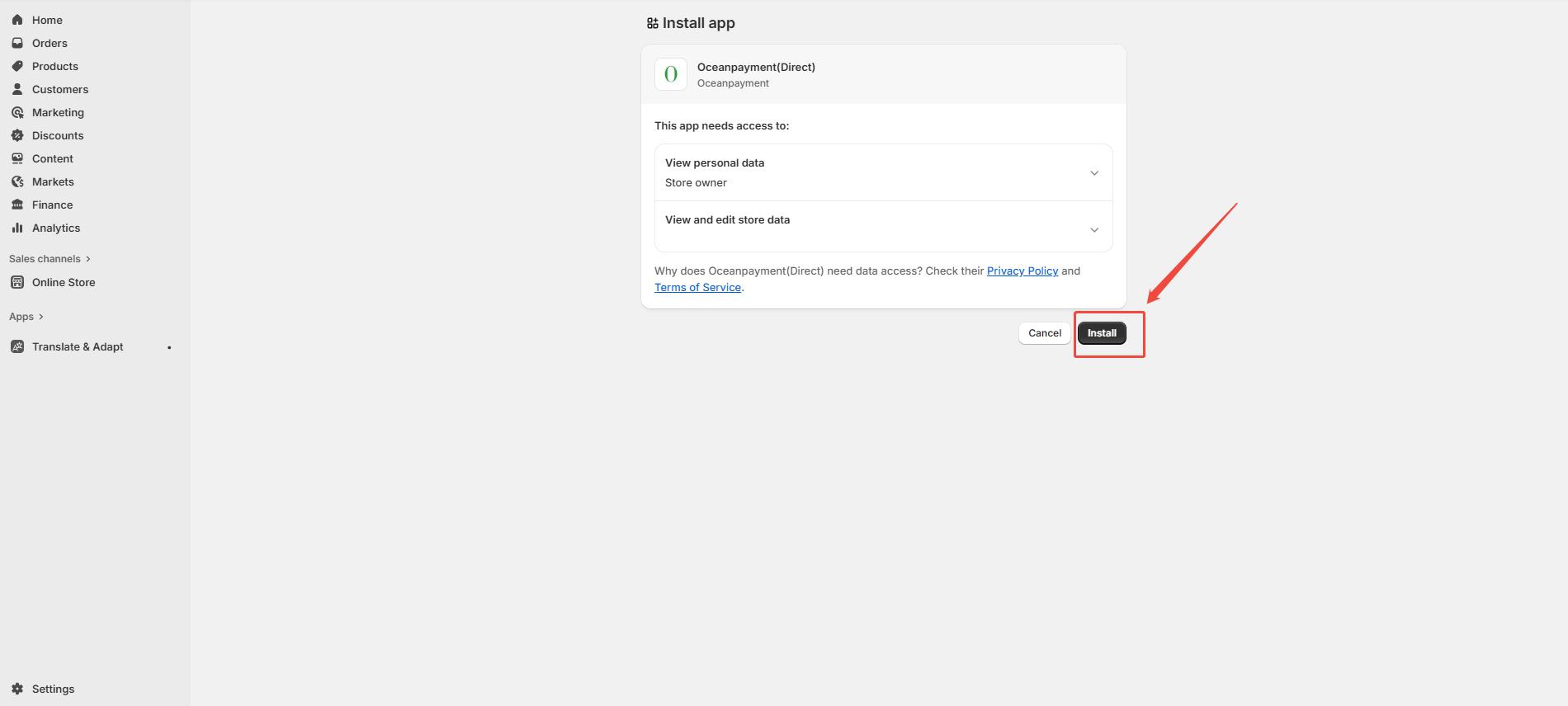Screen dimensions: 1568x706
Task: Click the Analytics bar chart icon
Action: click(x=17, y=228)
